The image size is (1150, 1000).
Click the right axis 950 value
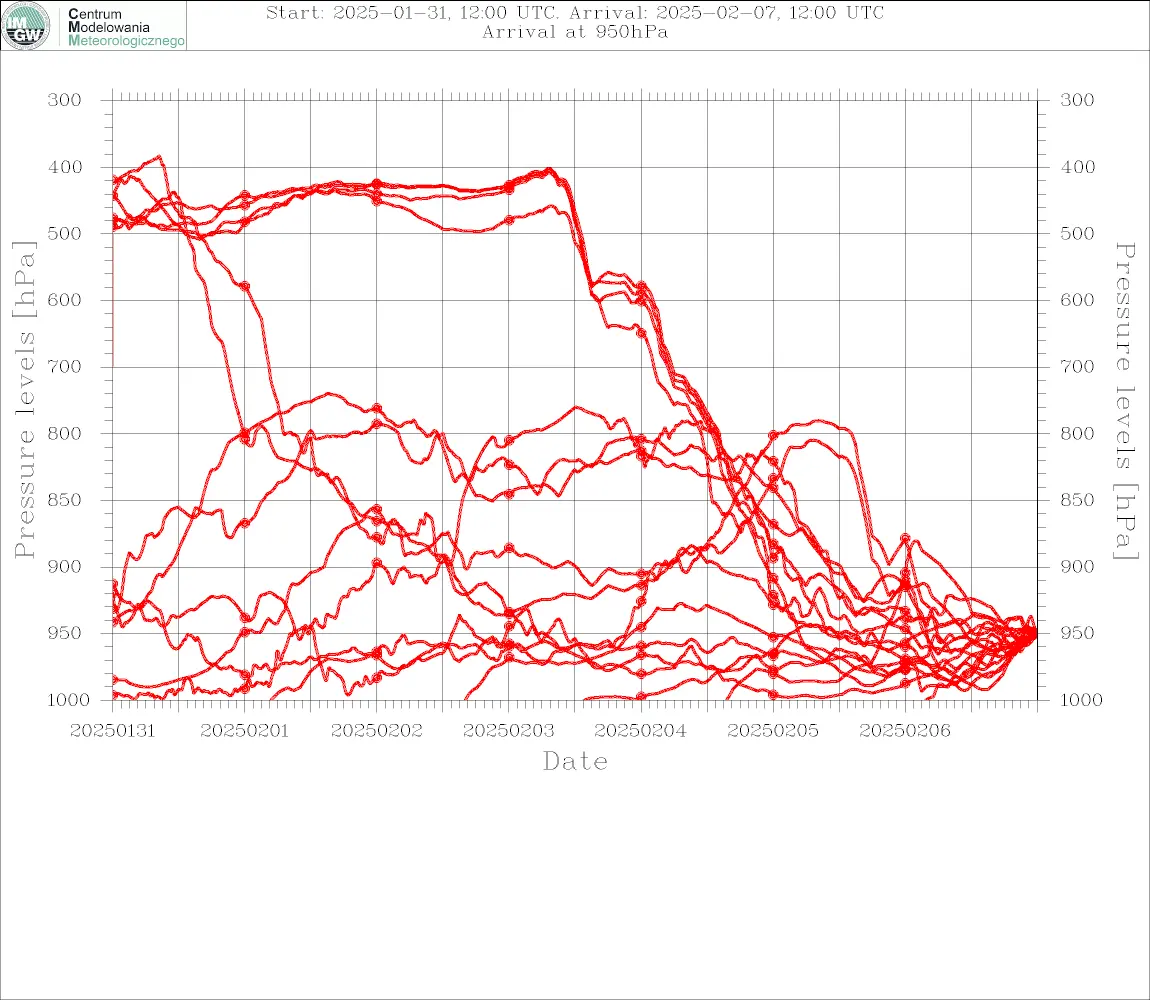click(1077, 633)
